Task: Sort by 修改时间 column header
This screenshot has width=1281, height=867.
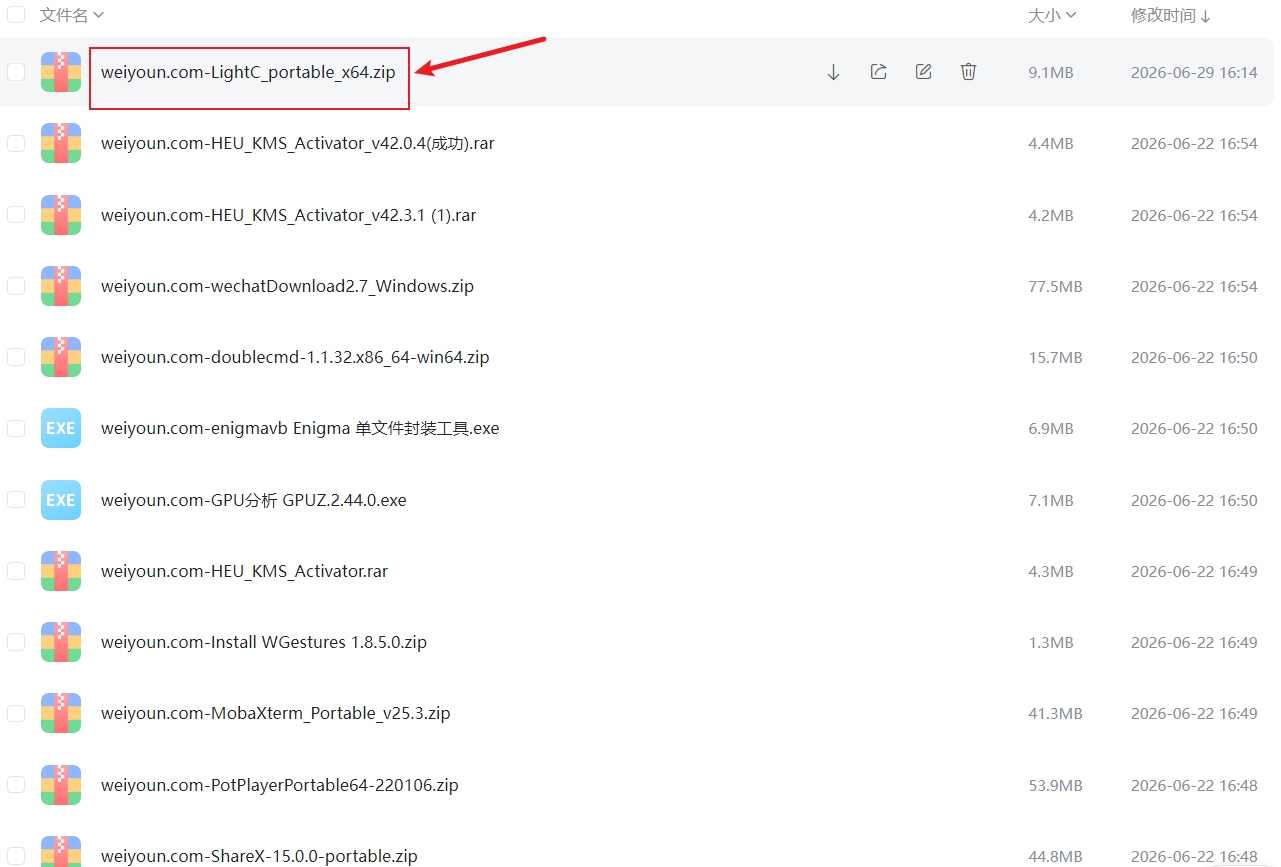Action: point(1171,15)
